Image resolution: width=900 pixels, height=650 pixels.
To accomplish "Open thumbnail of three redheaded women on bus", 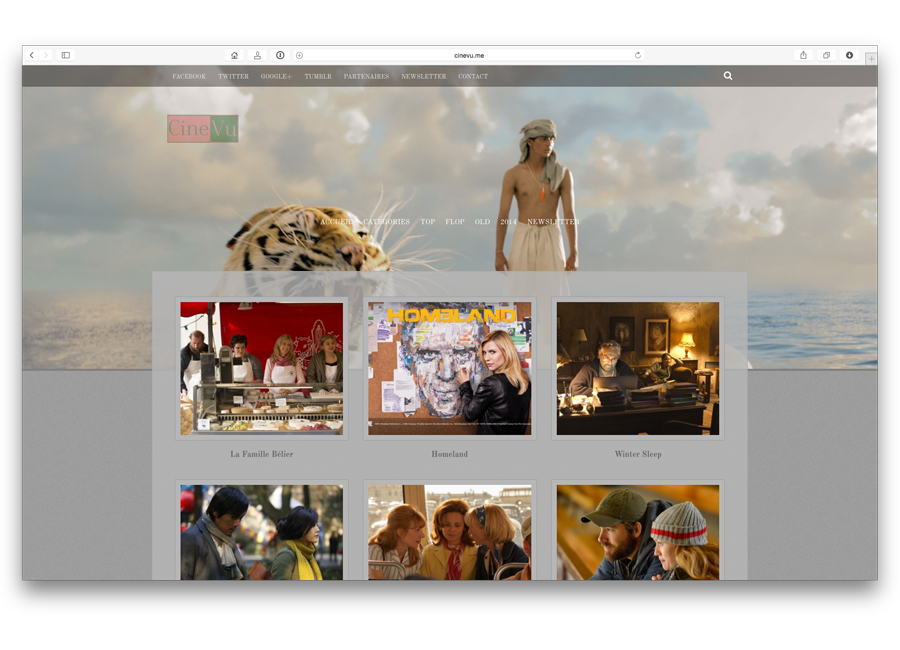I will coord(449,532).
